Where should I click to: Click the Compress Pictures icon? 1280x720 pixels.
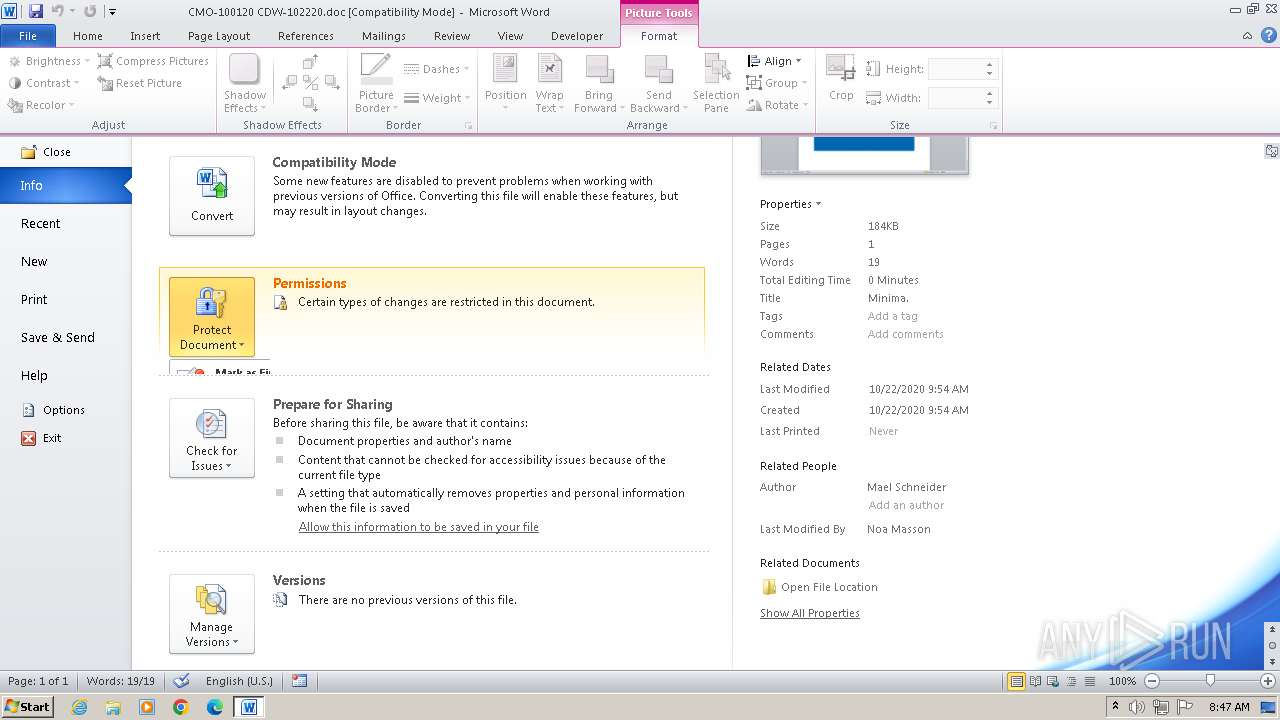105,61
